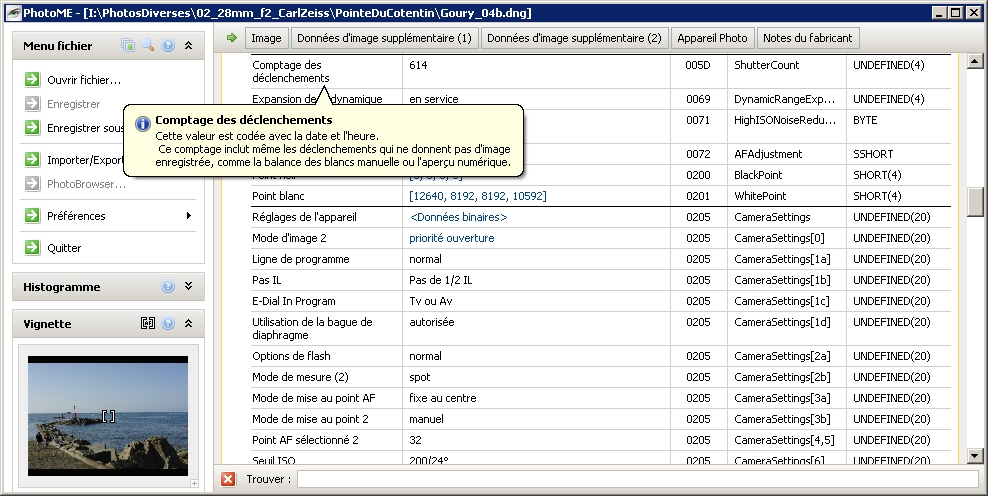Select the Point AF sélectionné 2 label
The width and height of the screenshot is (988, 496).
305,440
